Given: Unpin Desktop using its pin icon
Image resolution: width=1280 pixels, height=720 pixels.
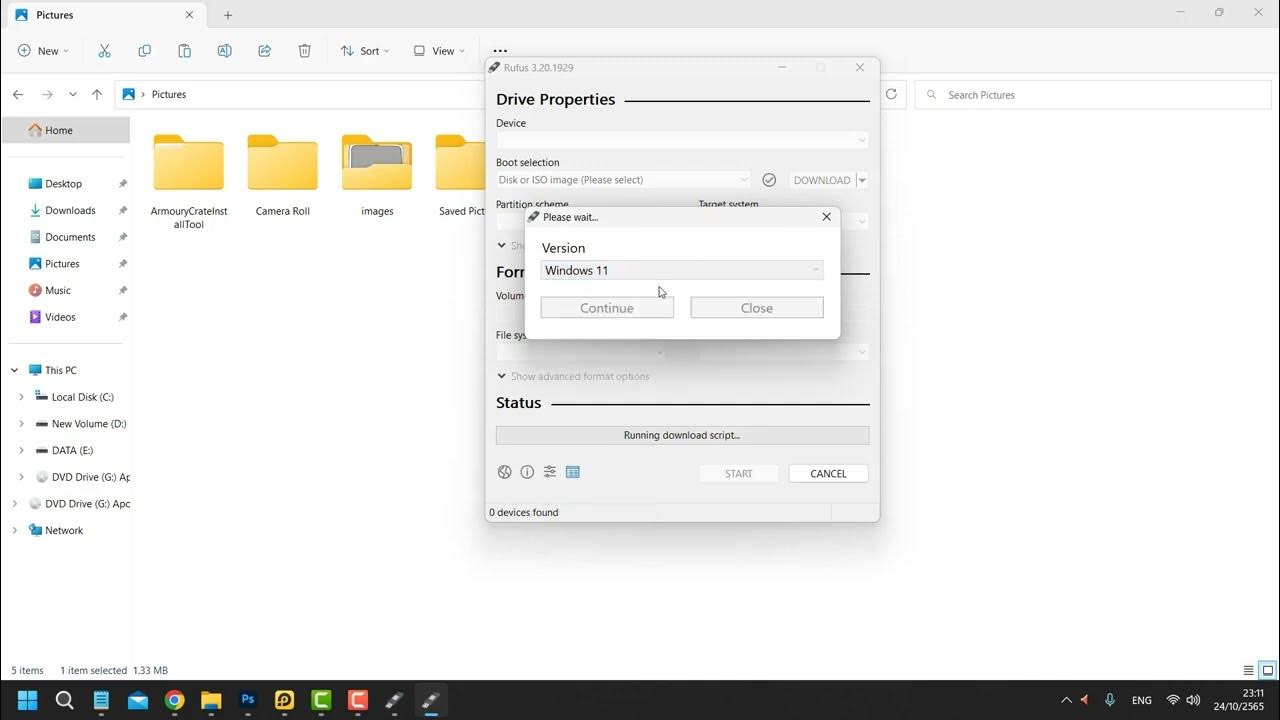Looking at the screenshot, I should 123,184.
